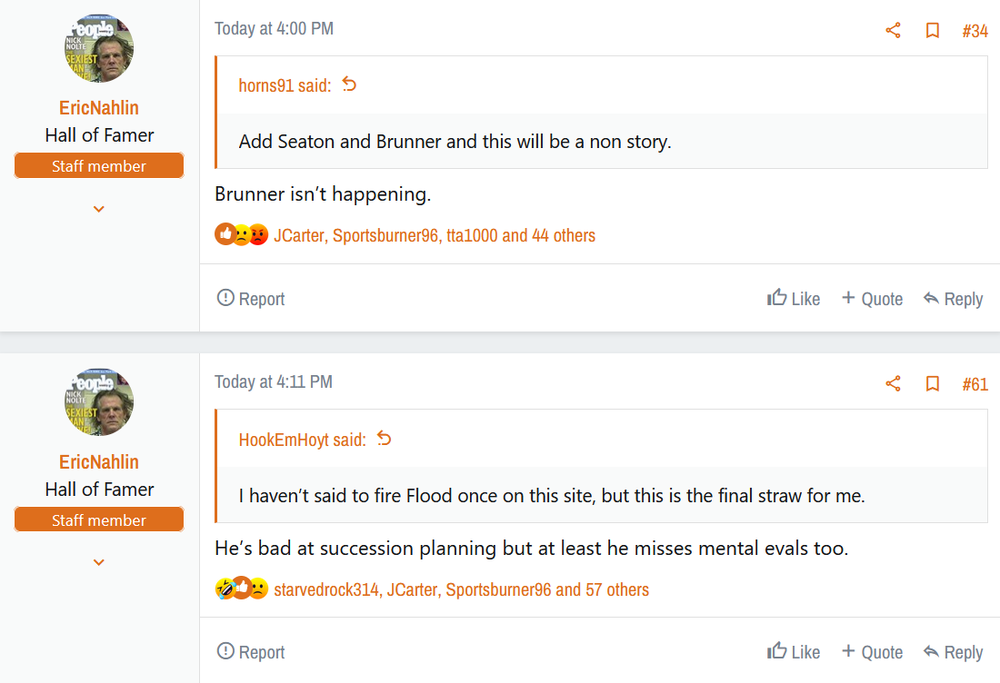Like the 'Brunner isn't happening' post
The width and height of the screenshot is (1000, 683).
pos(793,298)
